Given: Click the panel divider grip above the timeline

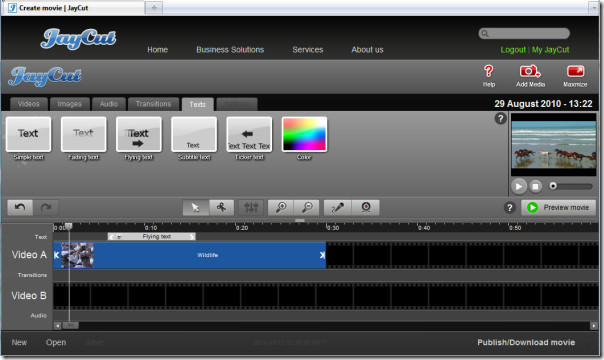Looking at the screenshot, I should point(300,221).
